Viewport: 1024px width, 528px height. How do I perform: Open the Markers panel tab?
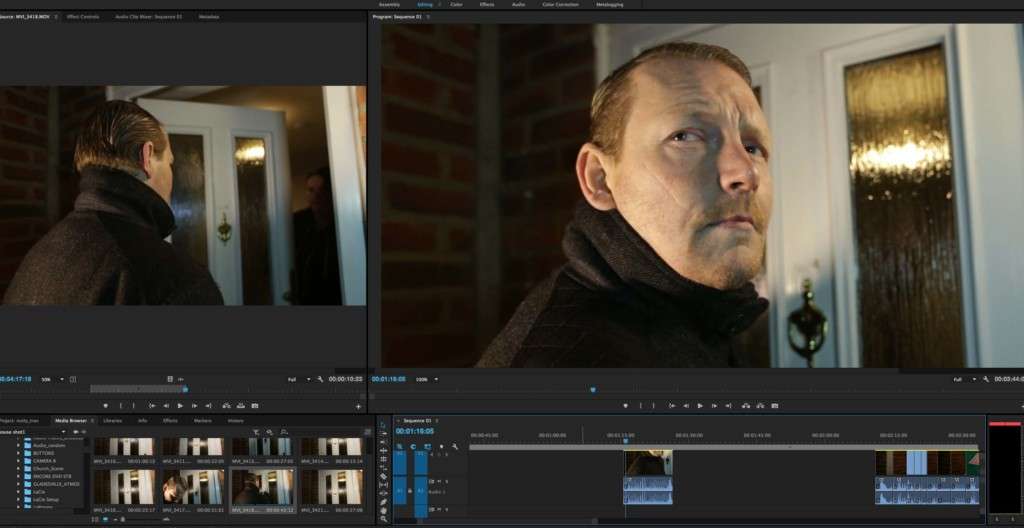[202, 421]
